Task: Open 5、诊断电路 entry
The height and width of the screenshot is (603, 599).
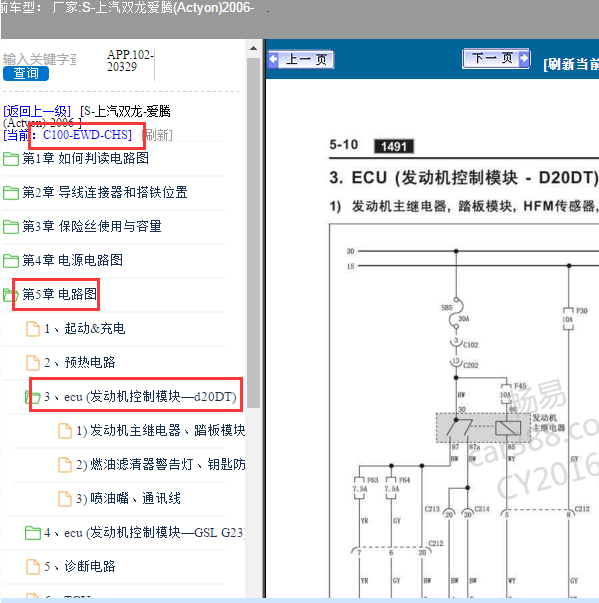Action: click(x=80, y=566)
